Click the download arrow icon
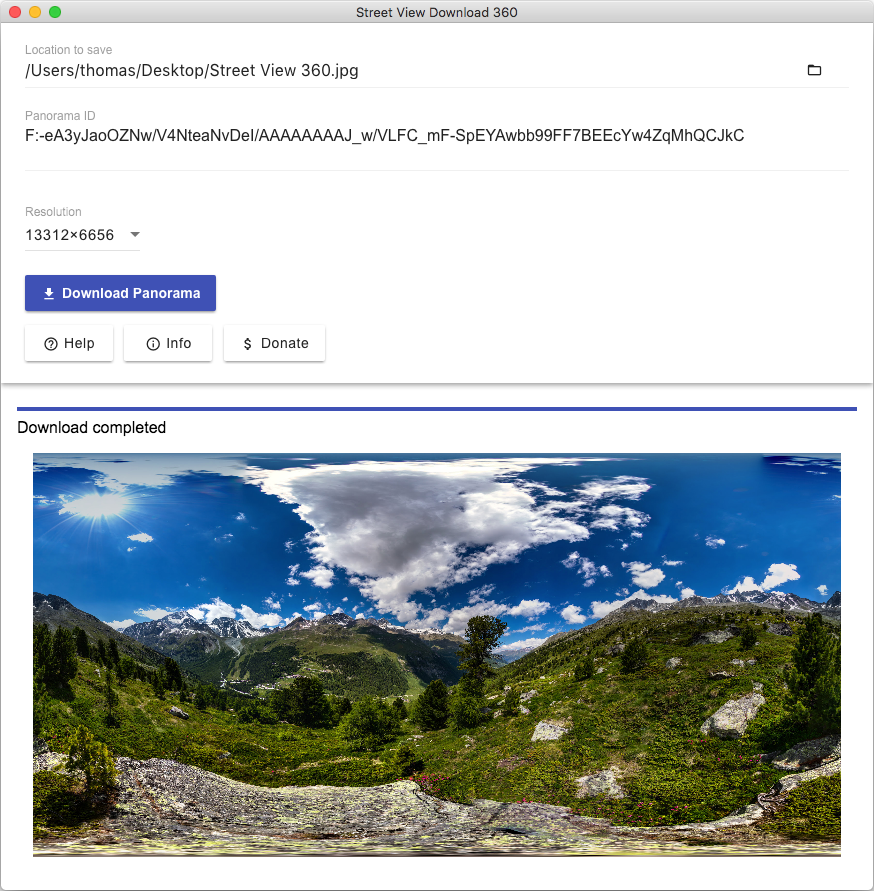Screen dimensions: 874x891 coord(49,293)
